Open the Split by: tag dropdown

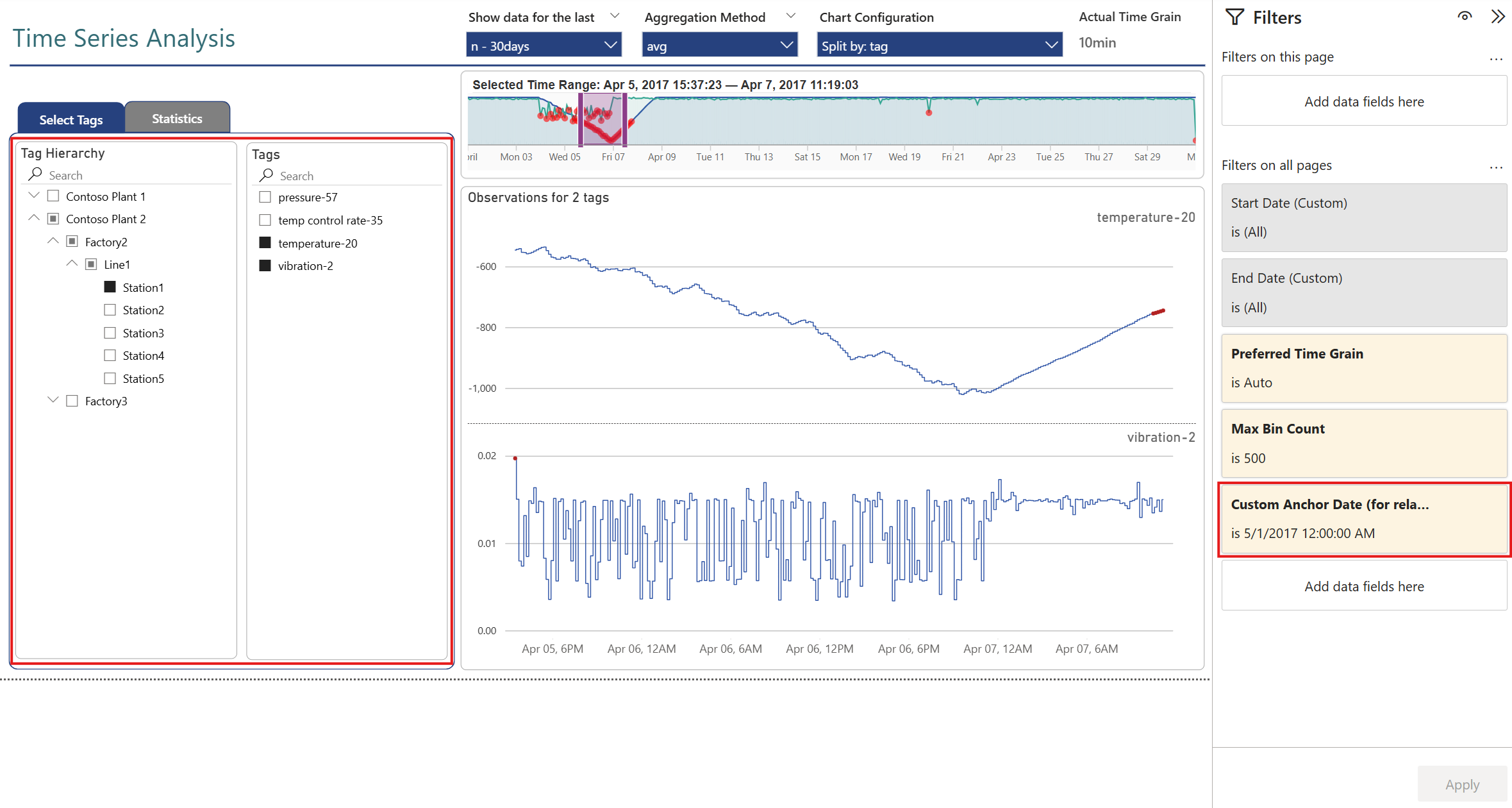tap(939, 46)
